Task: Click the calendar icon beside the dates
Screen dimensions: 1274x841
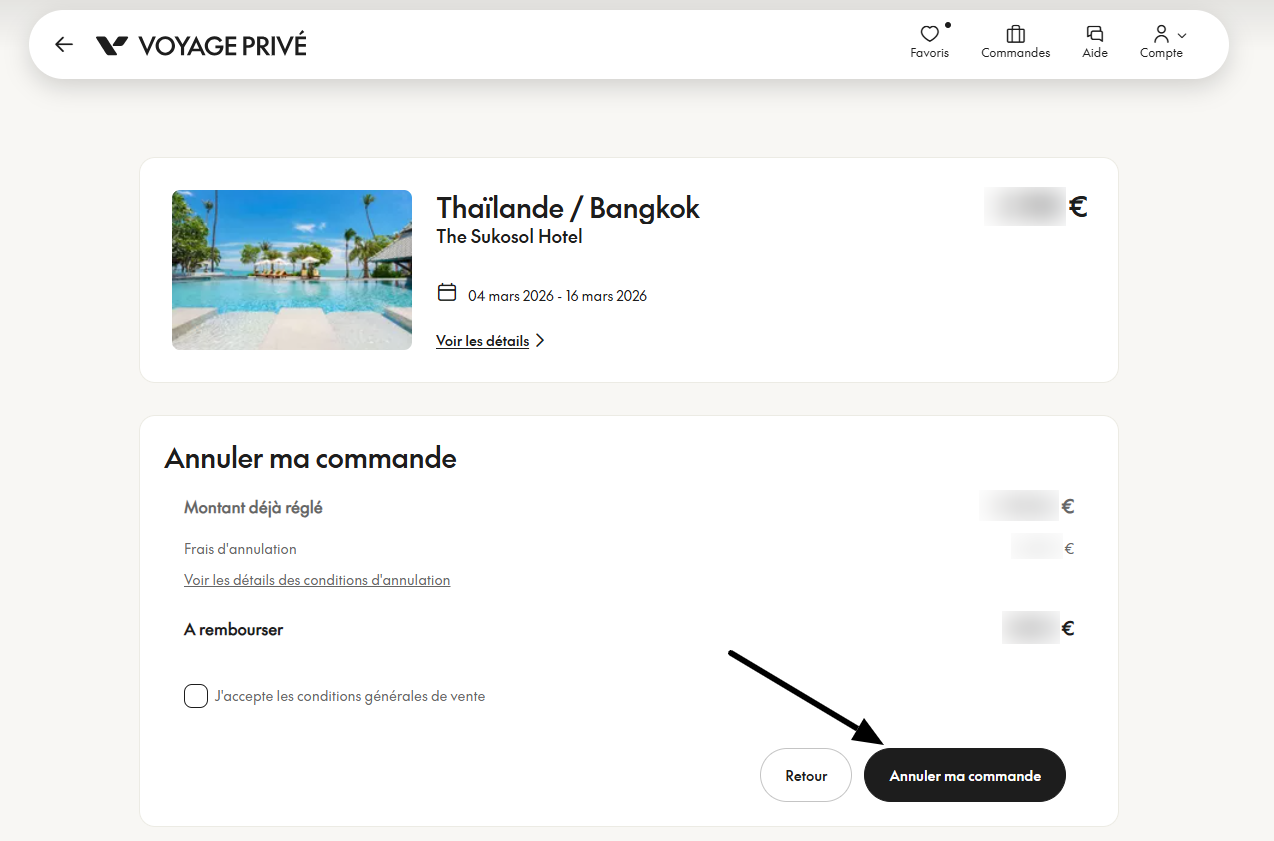Action: coord(447,293)
